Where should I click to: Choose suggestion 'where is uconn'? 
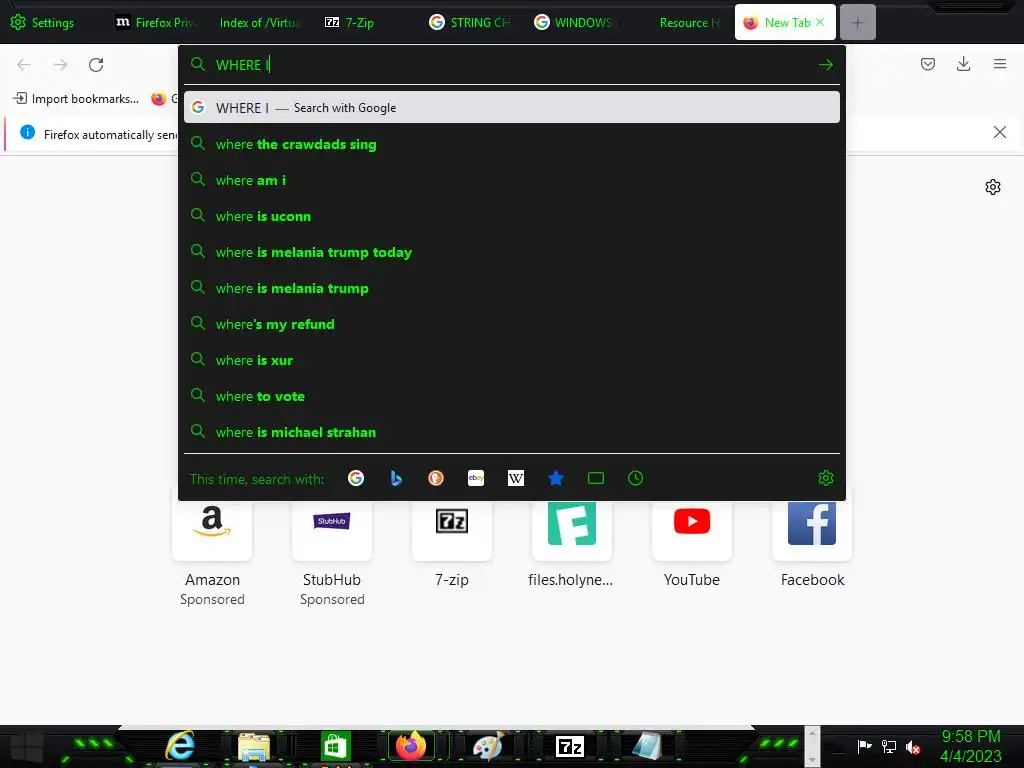[511, 216]
